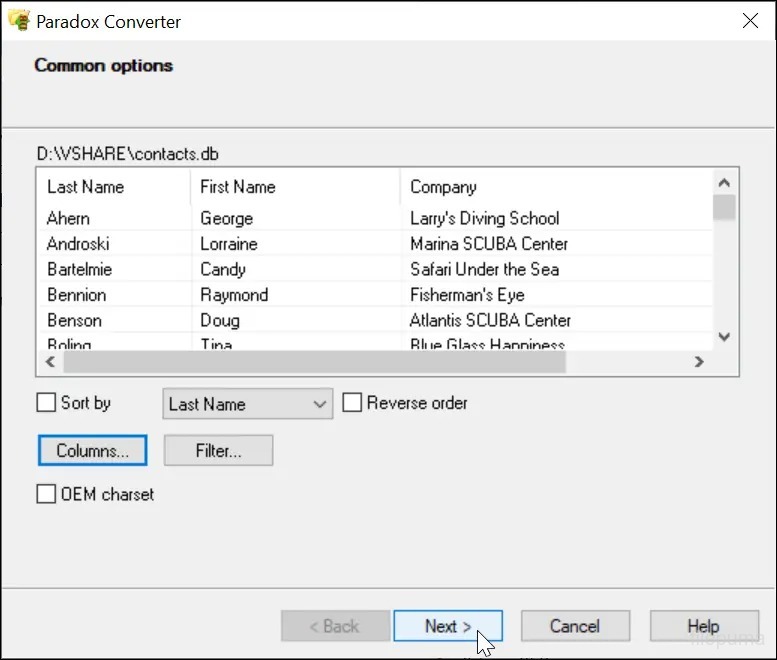Viewport: 777px width, 660px height.
Task: Close the Paradox Converter window
Action: click(x=749, y=21)
